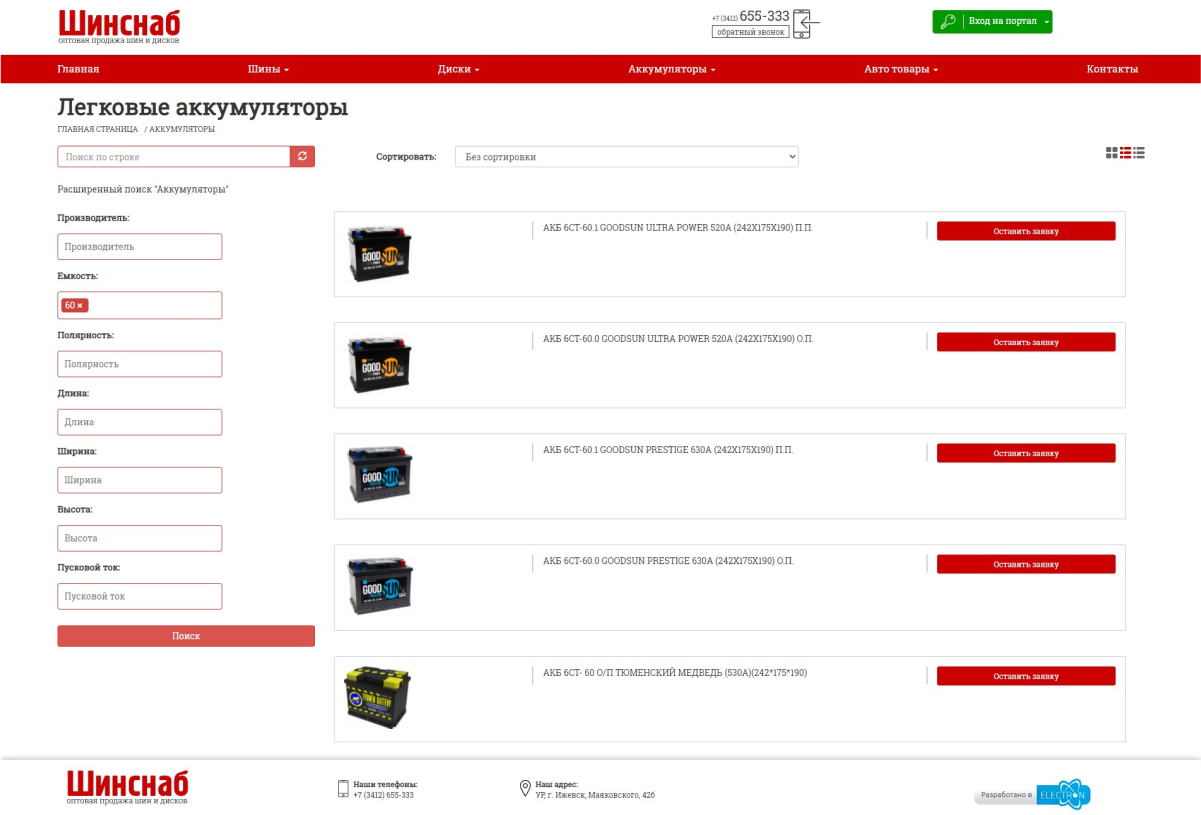The image size is (1201, 815).
Task: Switch to grid tile view icon
Action: pos(1112,153)
